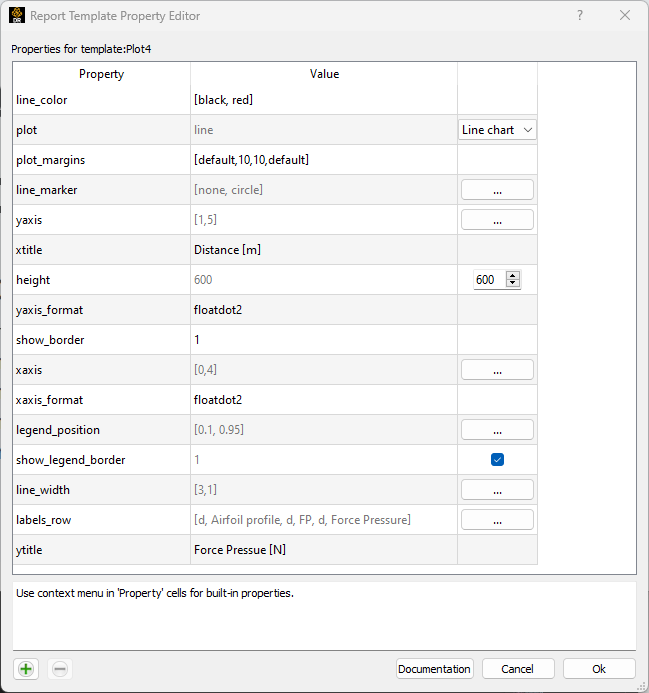The image size is (649, 693).
Task: Click the line_marker value [none, circle]
Action: click(324, 190)
